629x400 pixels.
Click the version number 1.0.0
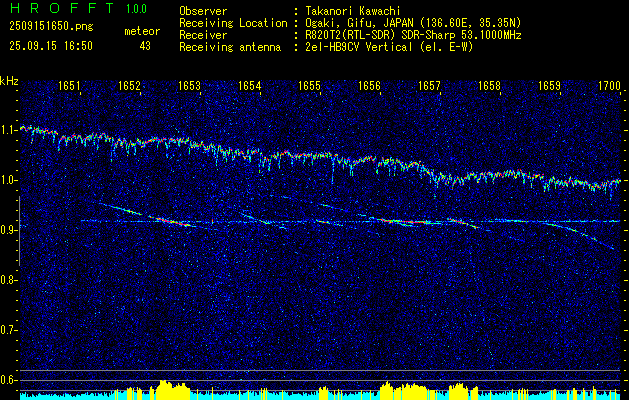coord(136,8)
